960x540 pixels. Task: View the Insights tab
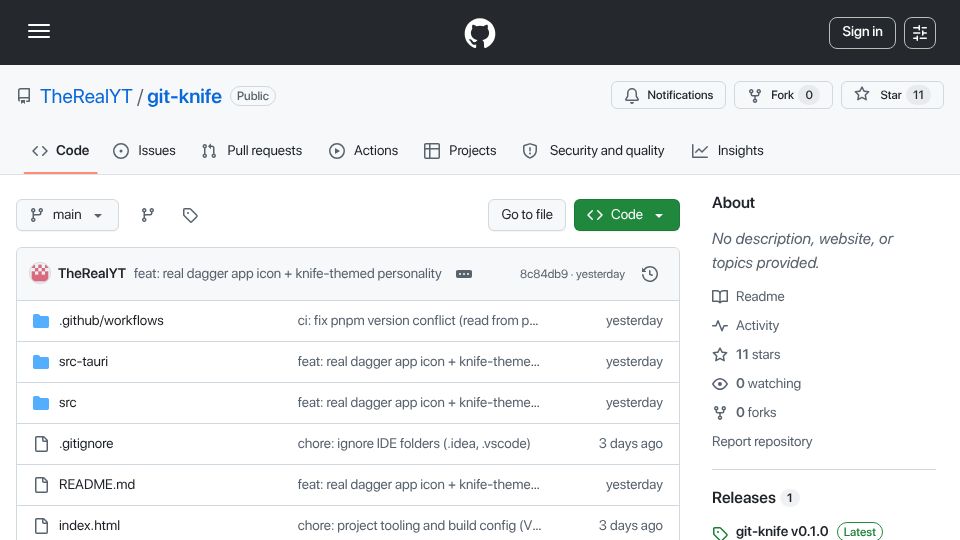click(727, 151)
